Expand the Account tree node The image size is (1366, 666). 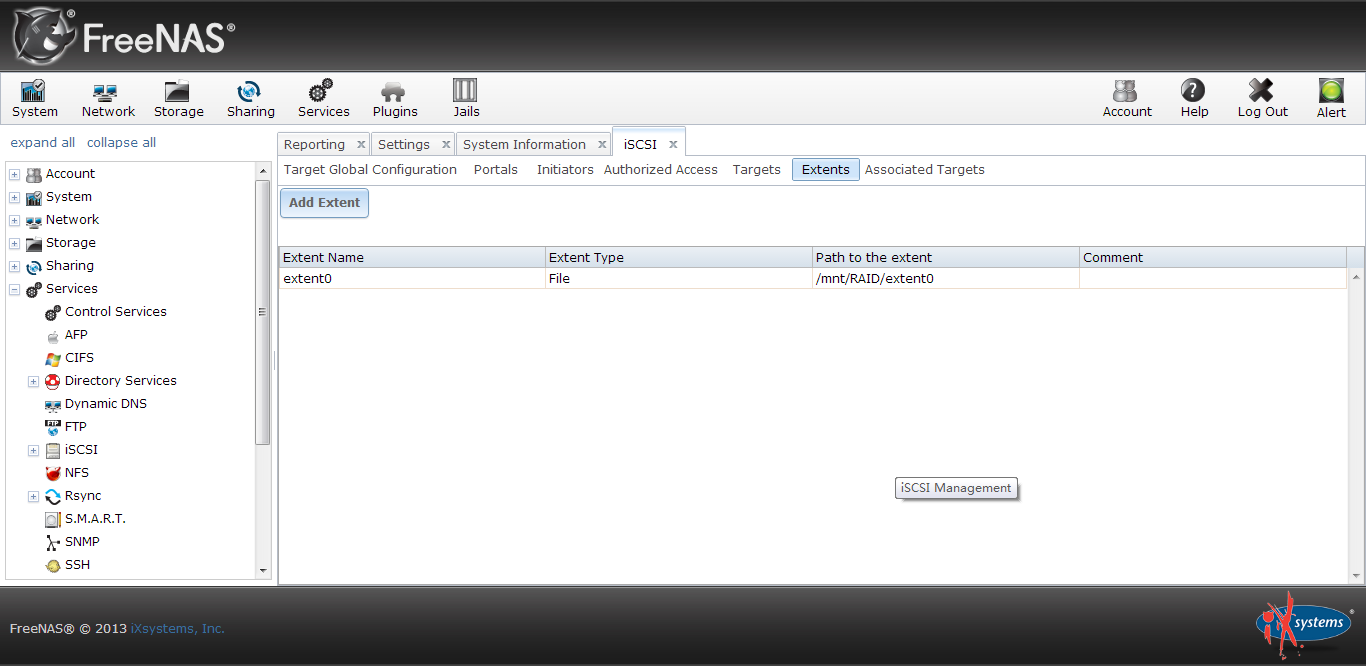coord(14,174)
